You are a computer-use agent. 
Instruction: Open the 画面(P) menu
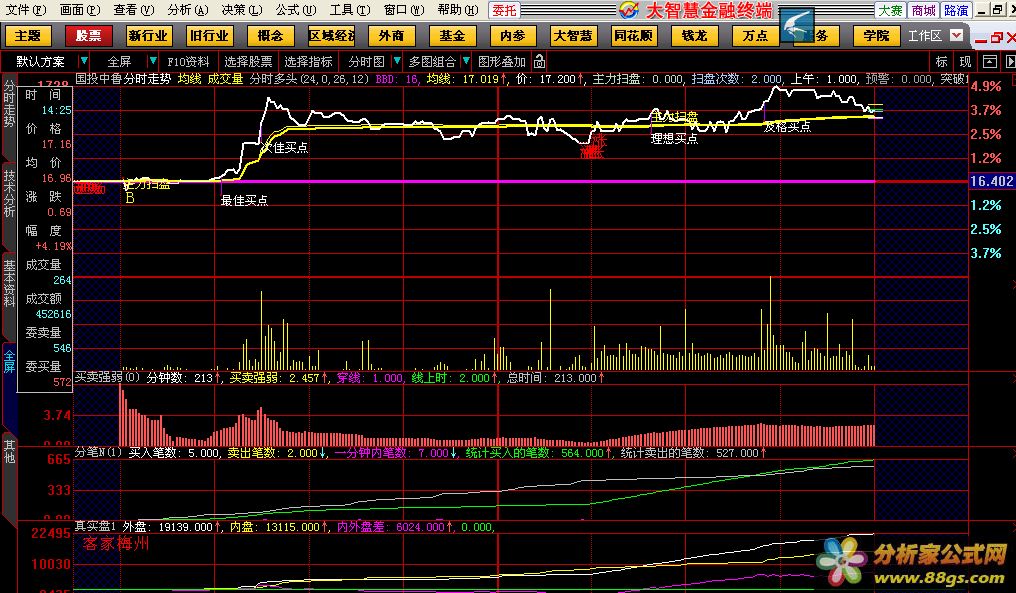pos(80,10)
